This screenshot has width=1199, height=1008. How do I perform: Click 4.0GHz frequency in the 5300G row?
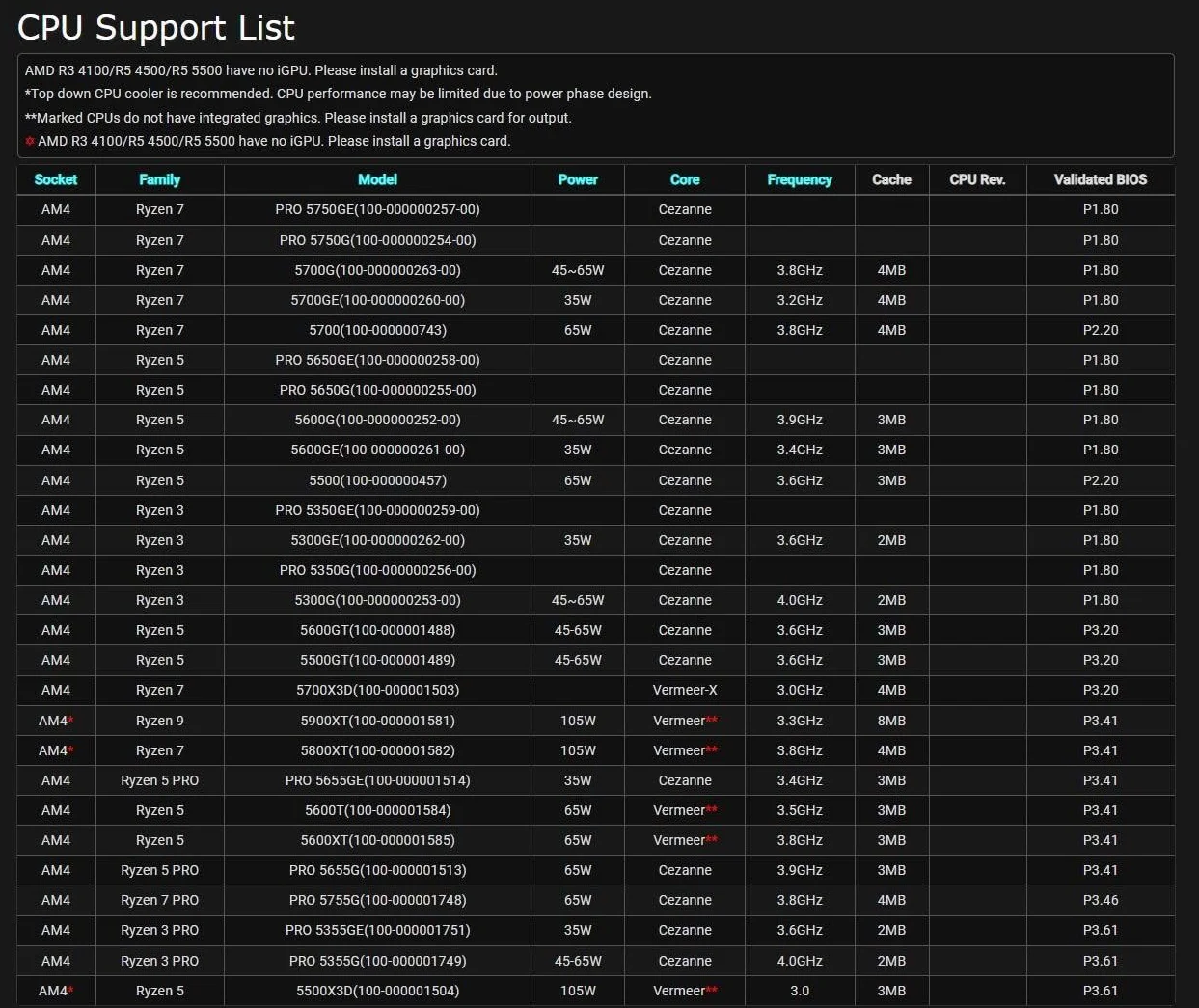coord(800,600)
